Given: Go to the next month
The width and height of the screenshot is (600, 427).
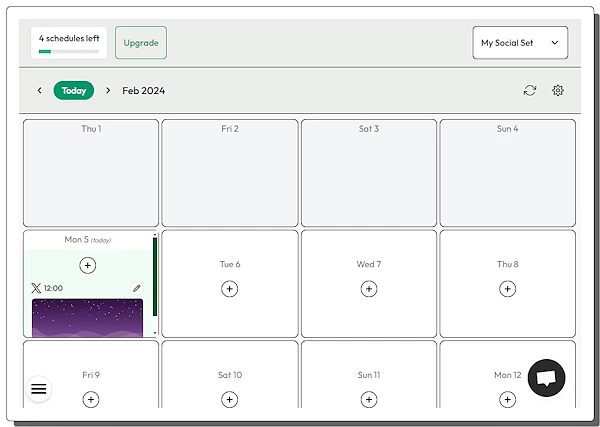Looking at the screenshot, I should pos(108,90).
